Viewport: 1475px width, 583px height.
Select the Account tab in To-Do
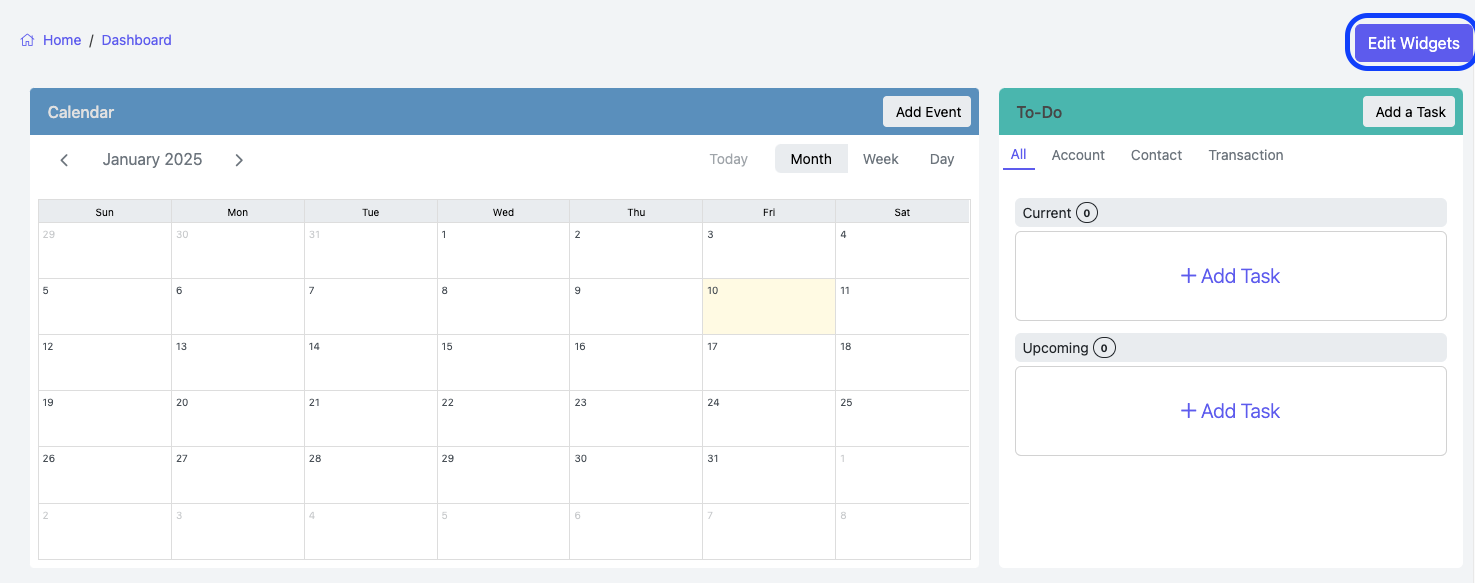[1078, 155]
